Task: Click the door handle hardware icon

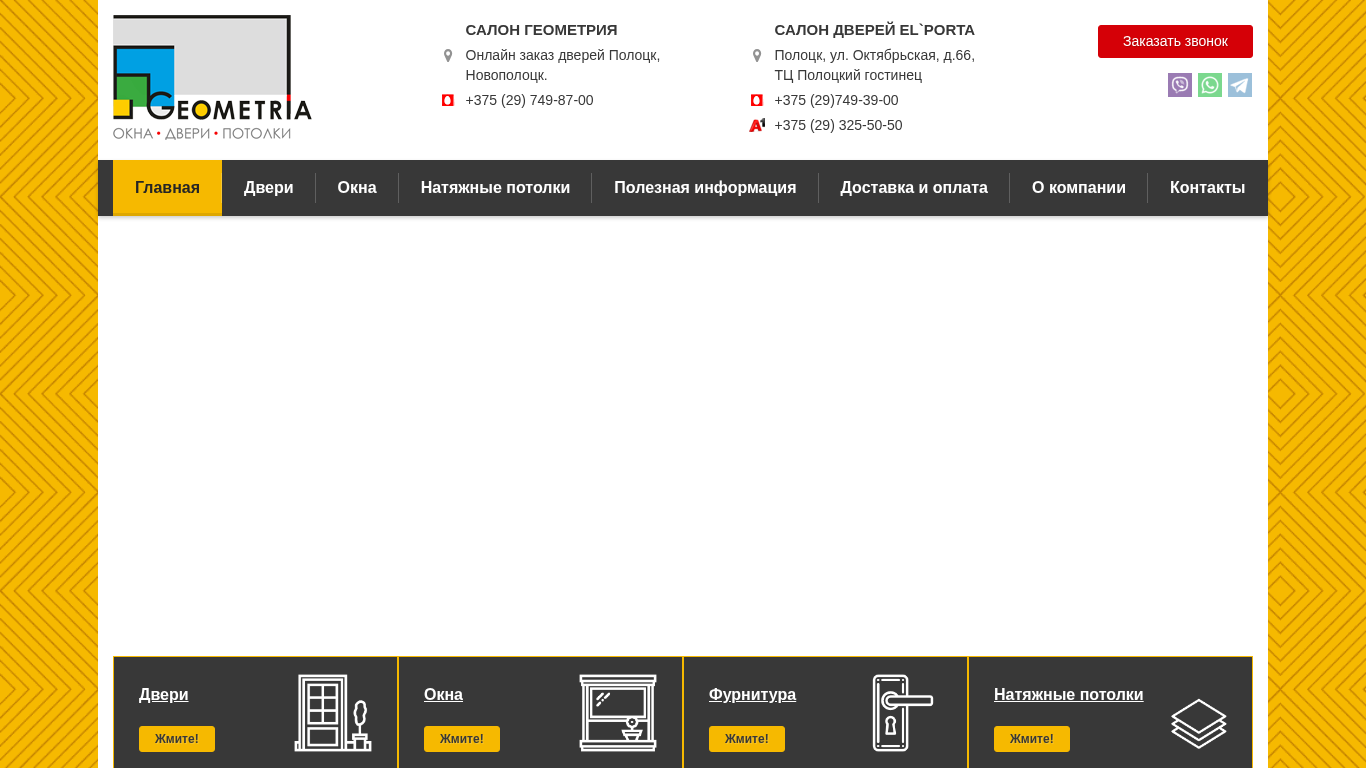Action: click(903, 713)
